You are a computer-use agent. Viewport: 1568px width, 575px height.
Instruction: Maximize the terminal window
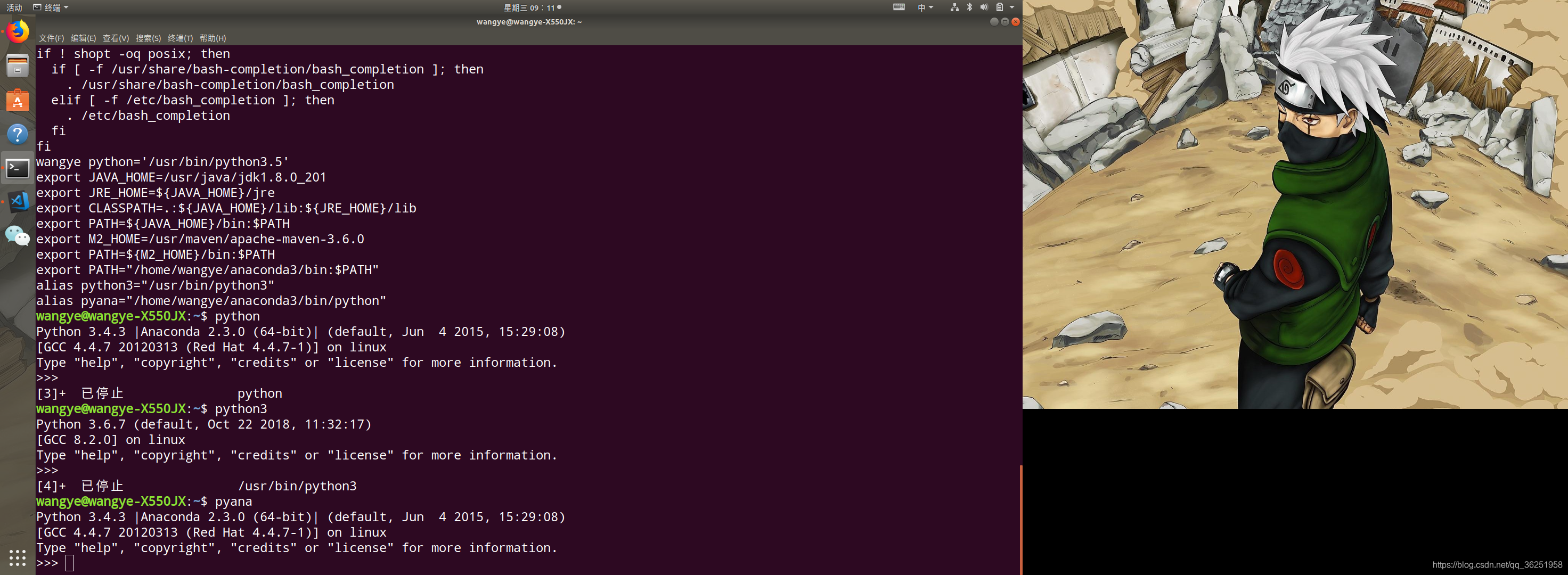coord(1005,22)
